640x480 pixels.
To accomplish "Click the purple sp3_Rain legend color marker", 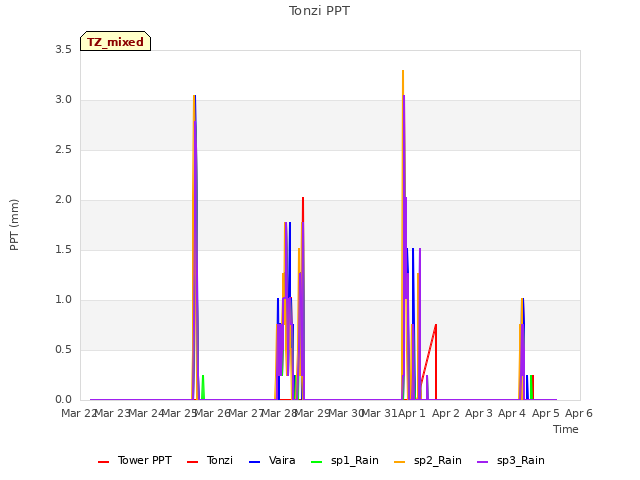I will click(482, 462).
